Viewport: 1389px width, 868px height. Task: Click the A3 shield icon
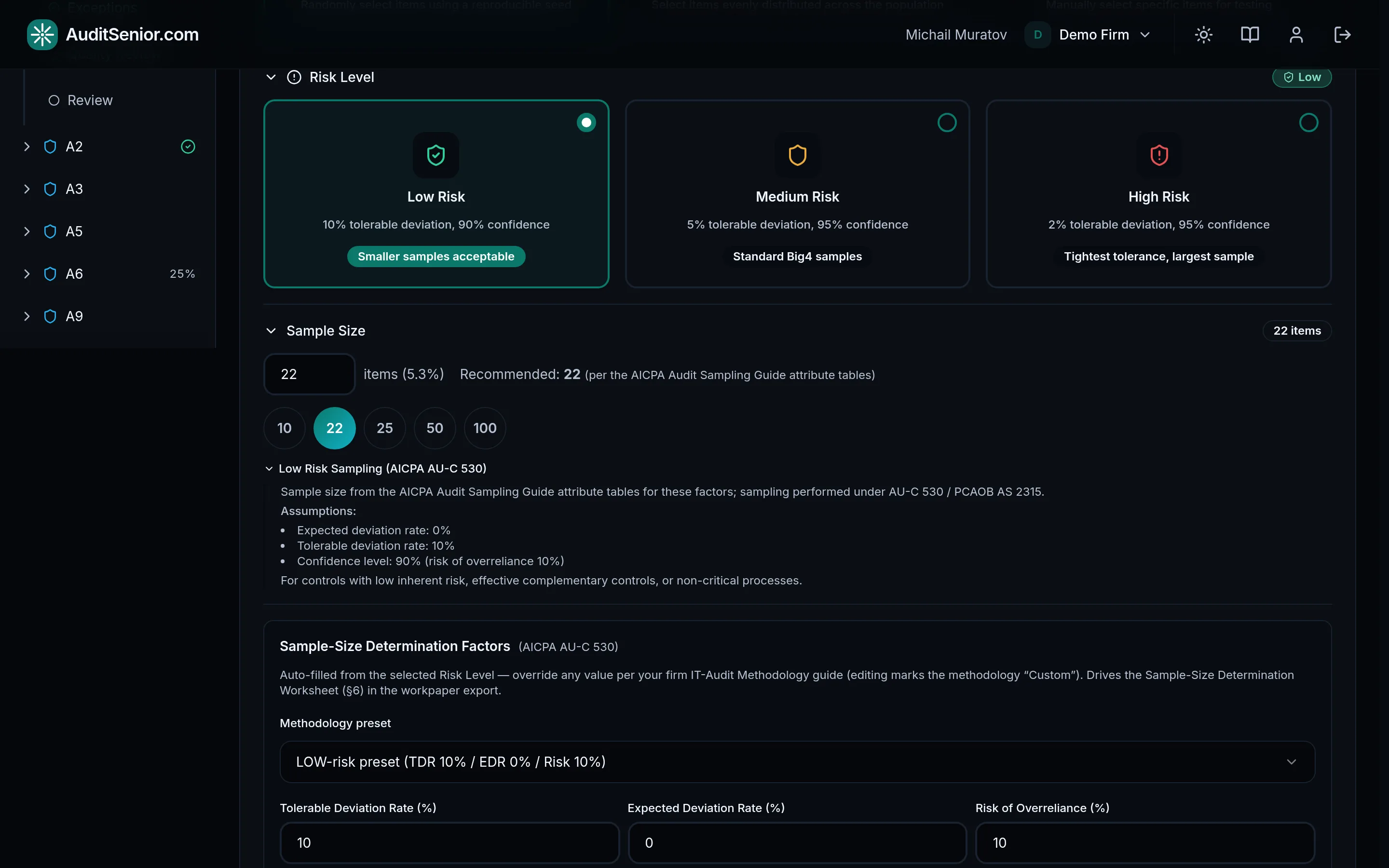[x=50, y=189]
